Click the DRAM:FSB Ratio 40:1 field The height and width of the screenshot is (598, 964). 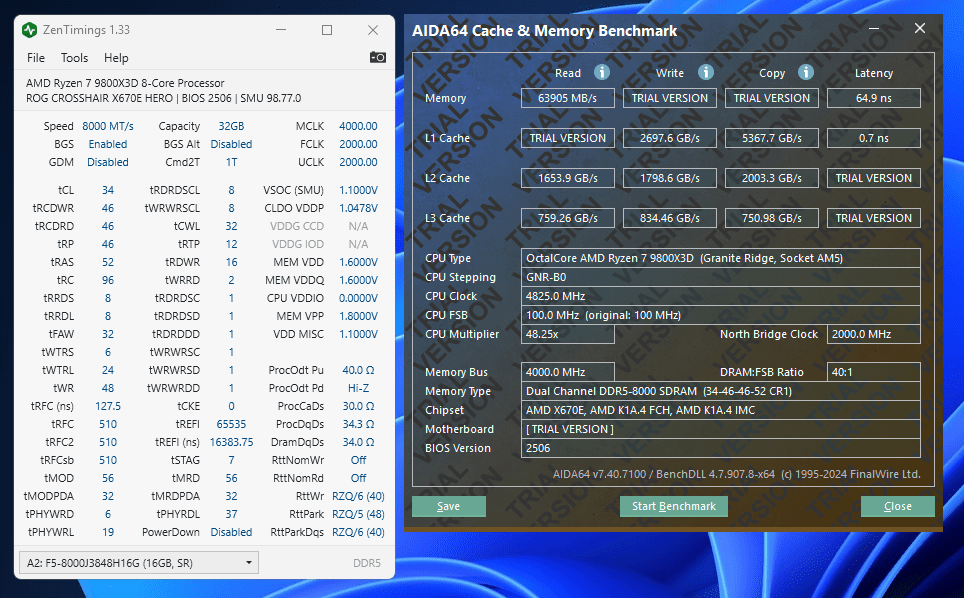[x=874, y=372]
